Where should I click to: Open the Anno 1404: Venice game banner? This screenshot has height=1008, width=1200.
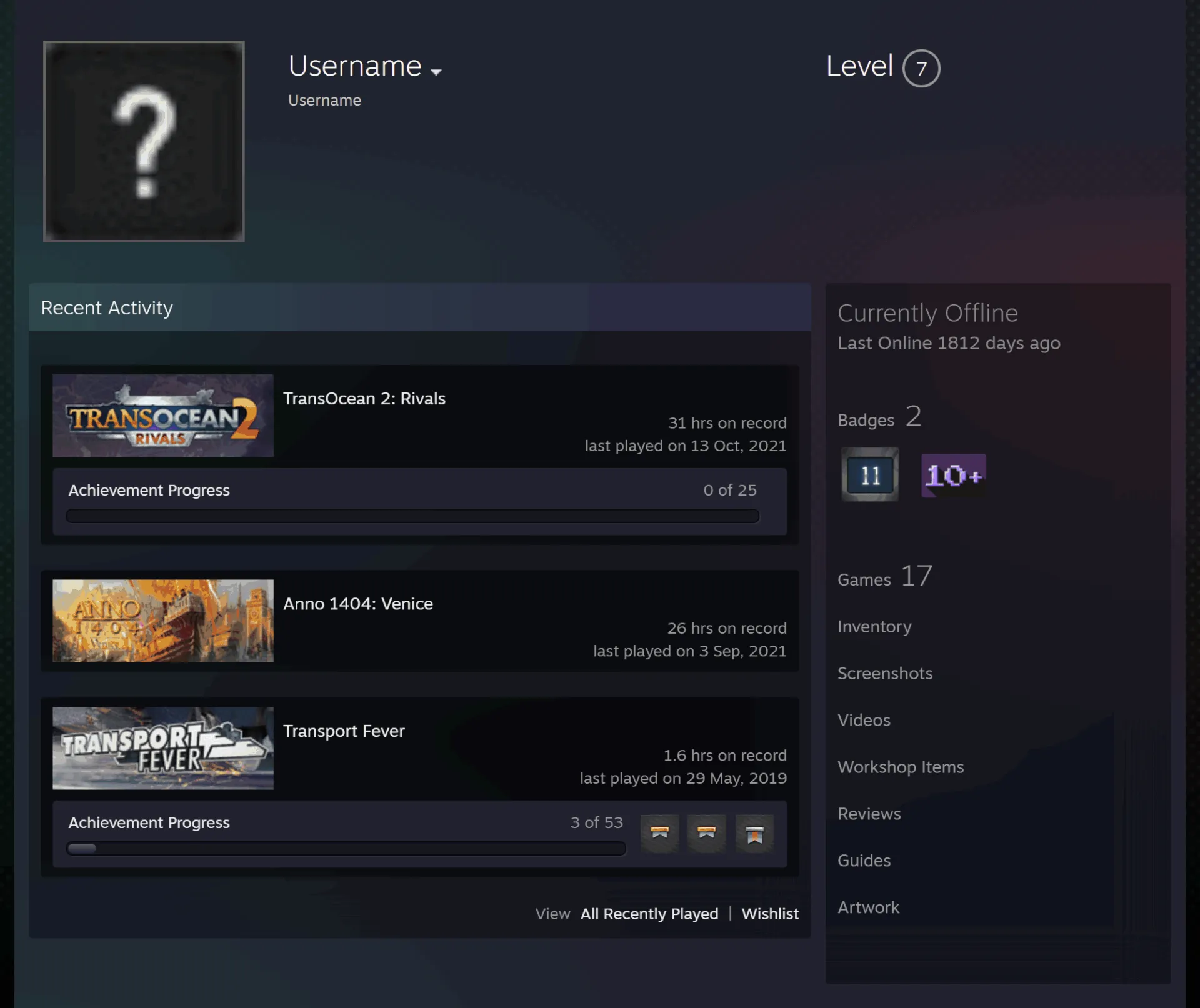163,621
